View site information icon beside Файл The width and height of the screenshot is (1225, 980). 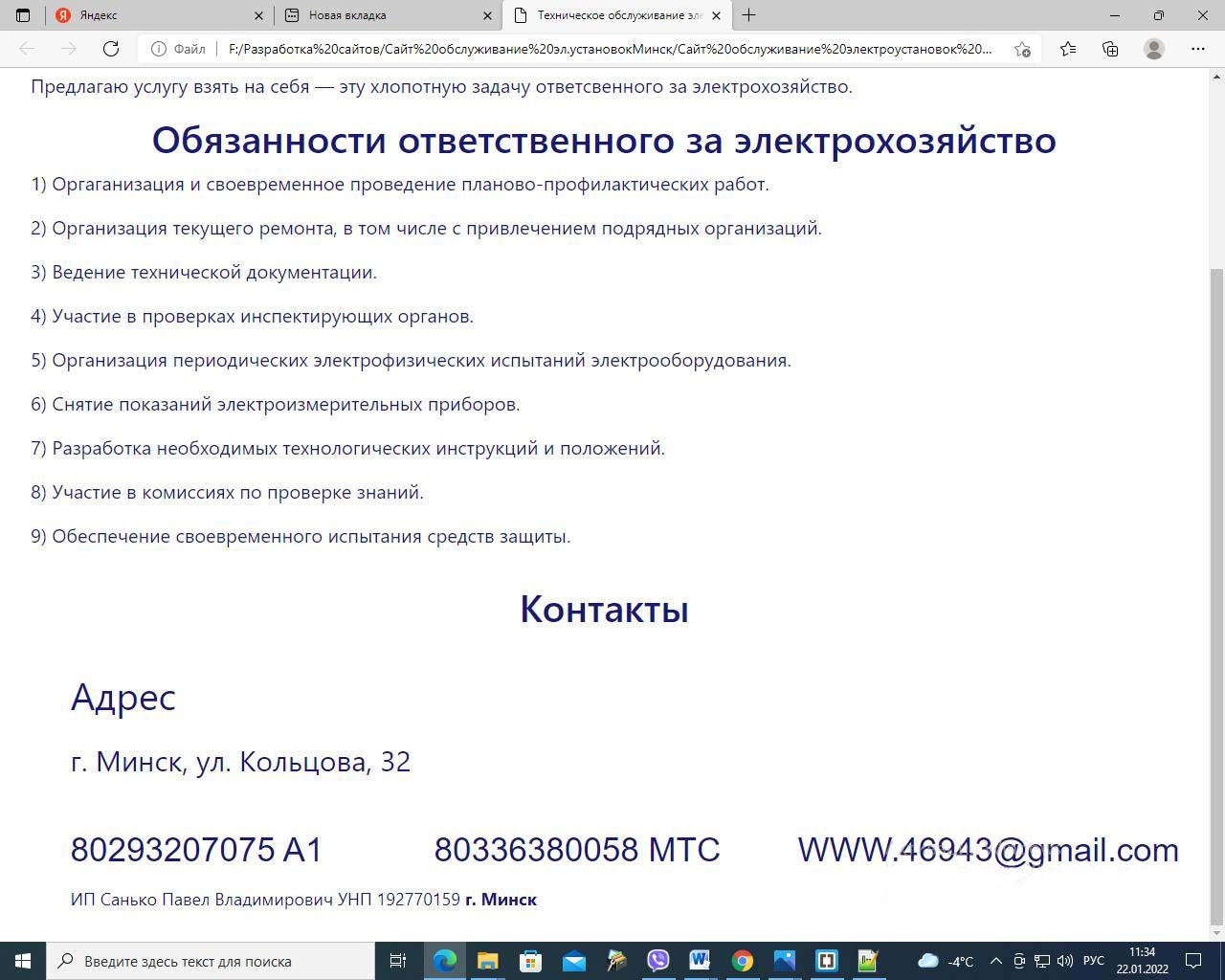click(x=159, y=49)
